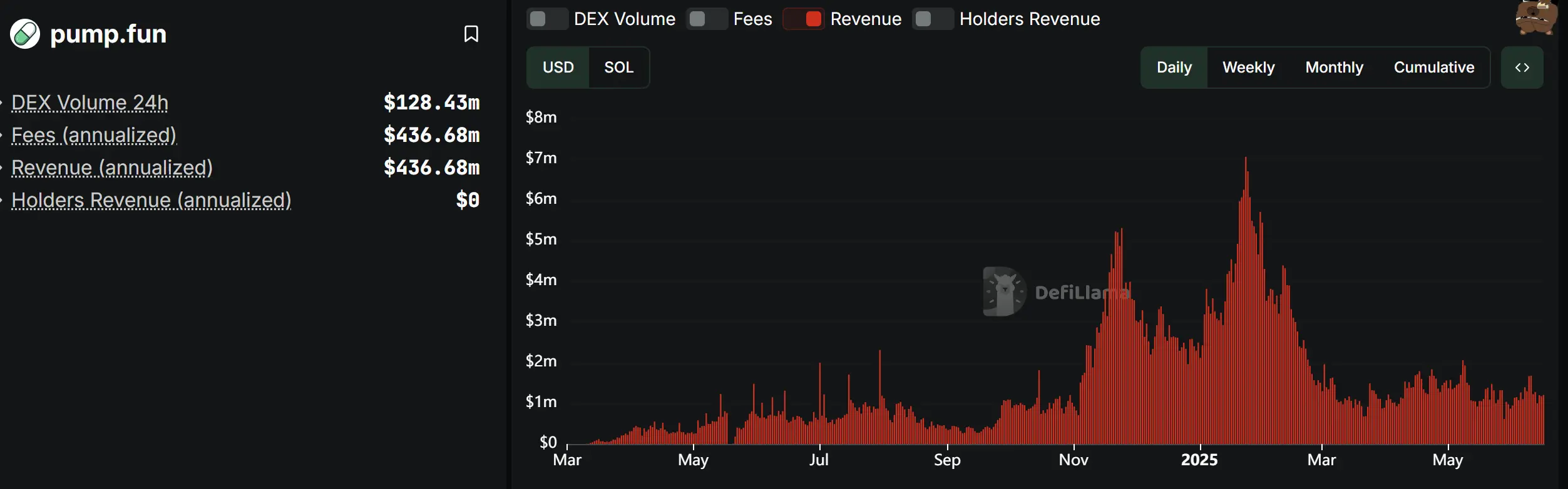
Task: Click the DefiLlama watermark logo
Action: (1005, 292)
